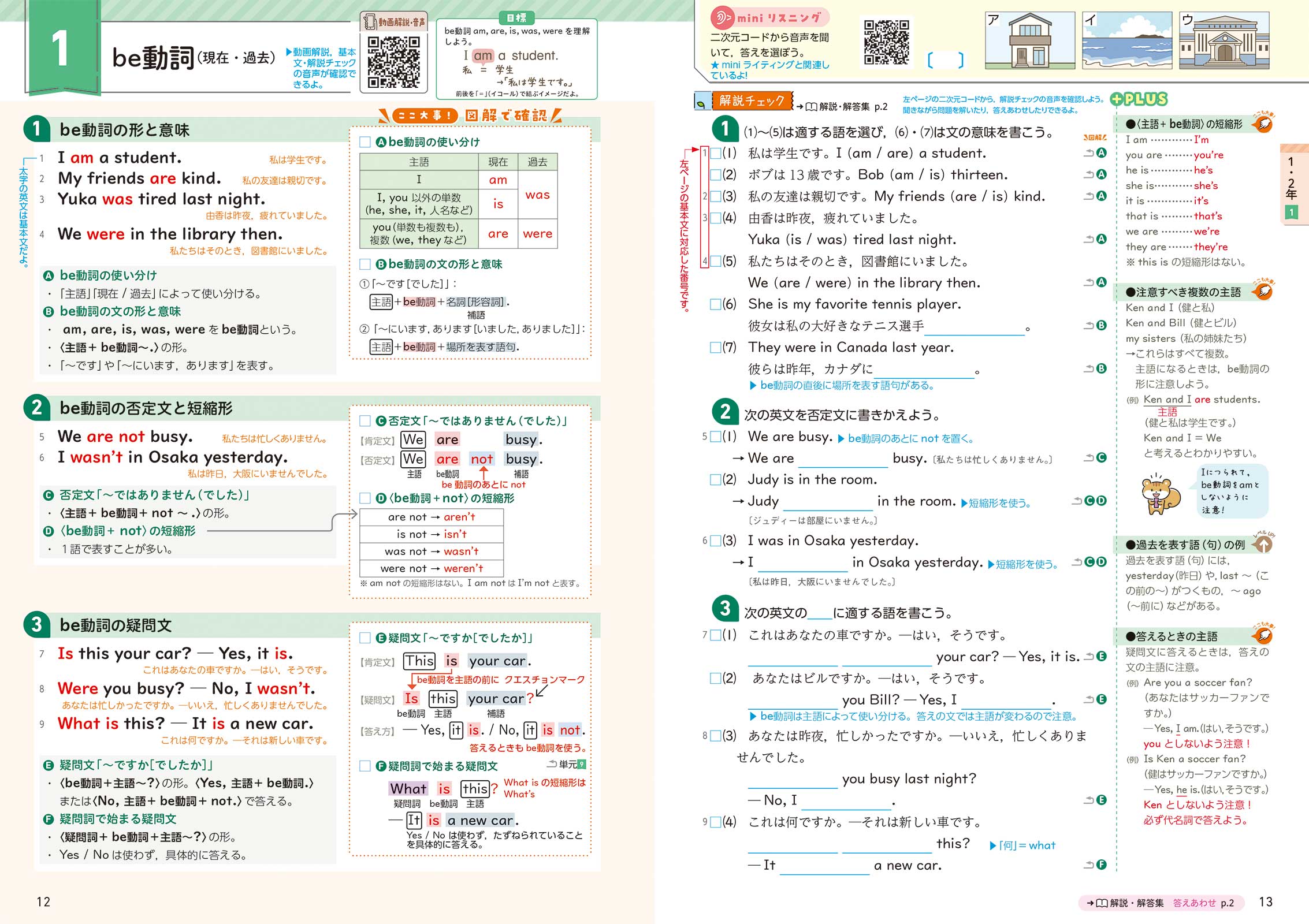Click the blank in I ___ in Osaka yesterday.

coord(802,564)
